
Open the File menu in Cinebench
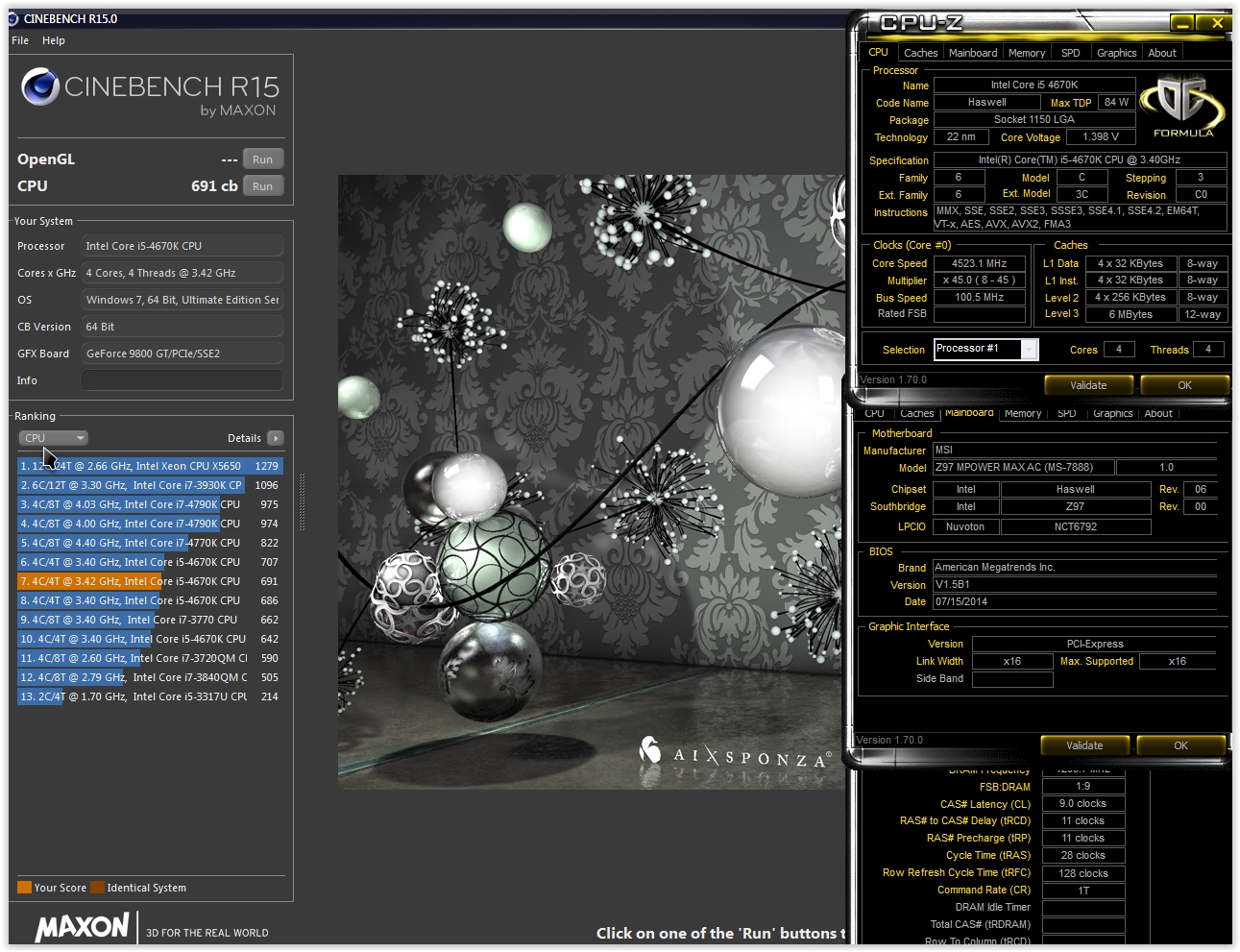coord(20,40)
